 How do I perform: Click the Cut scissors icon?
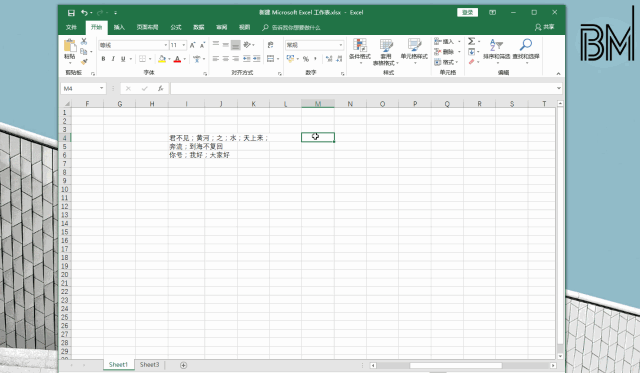click(x=84, y=41)
